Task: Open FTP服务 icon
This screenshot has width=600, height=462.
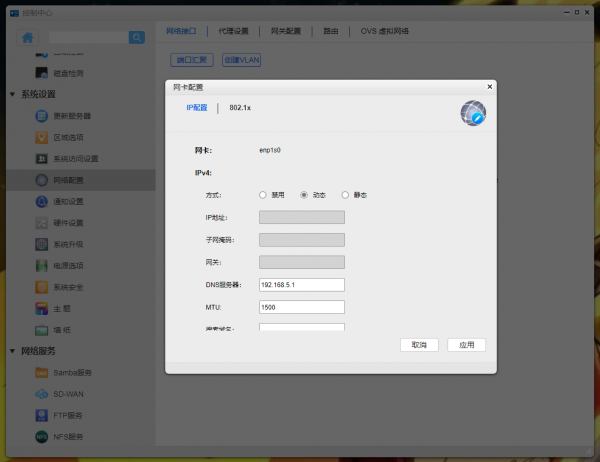Action: click(x=41, y=415)
